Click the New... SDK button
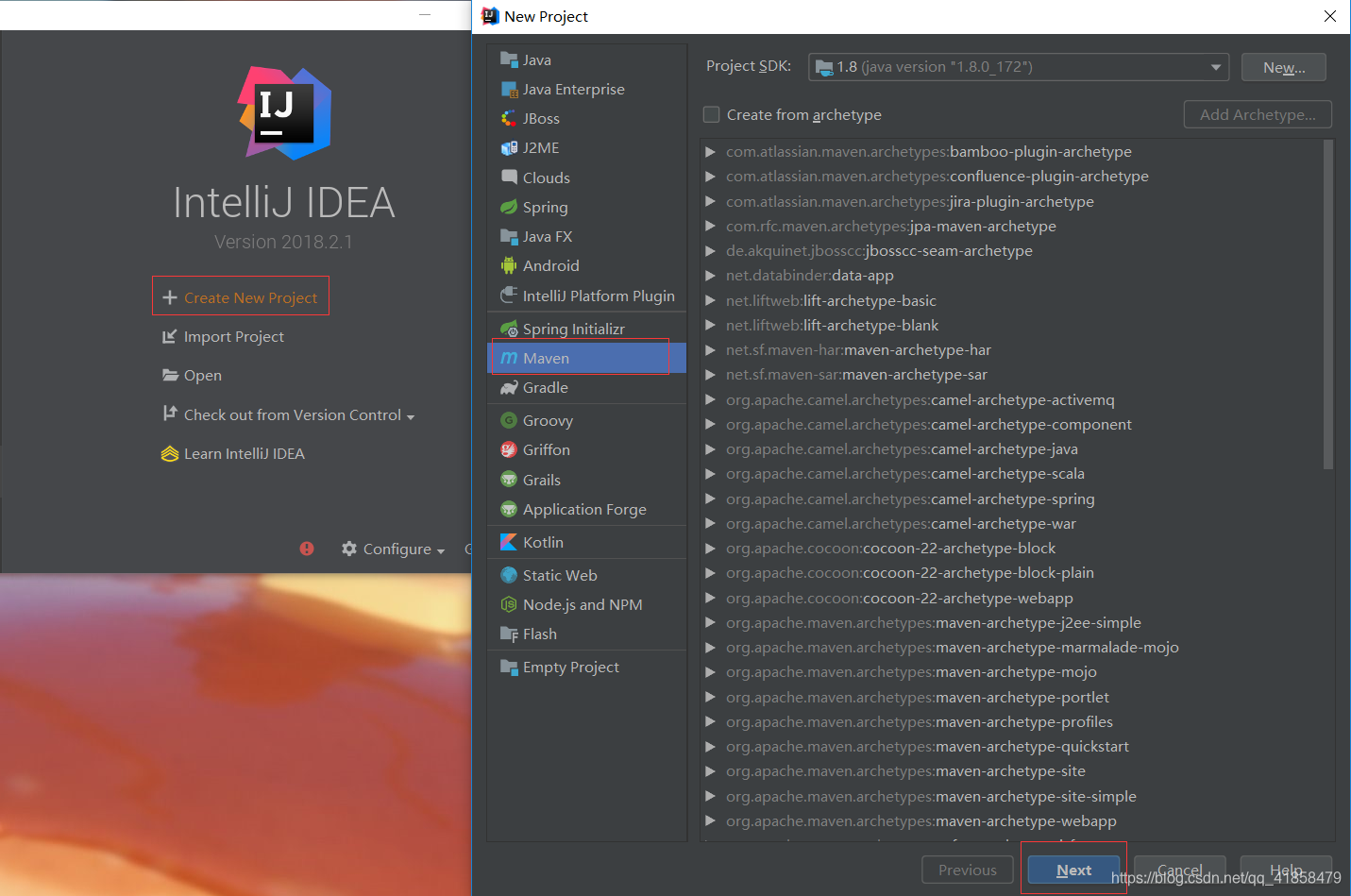The height and width of the screenshot is (896, 1351). click(x=1284, y=67)
